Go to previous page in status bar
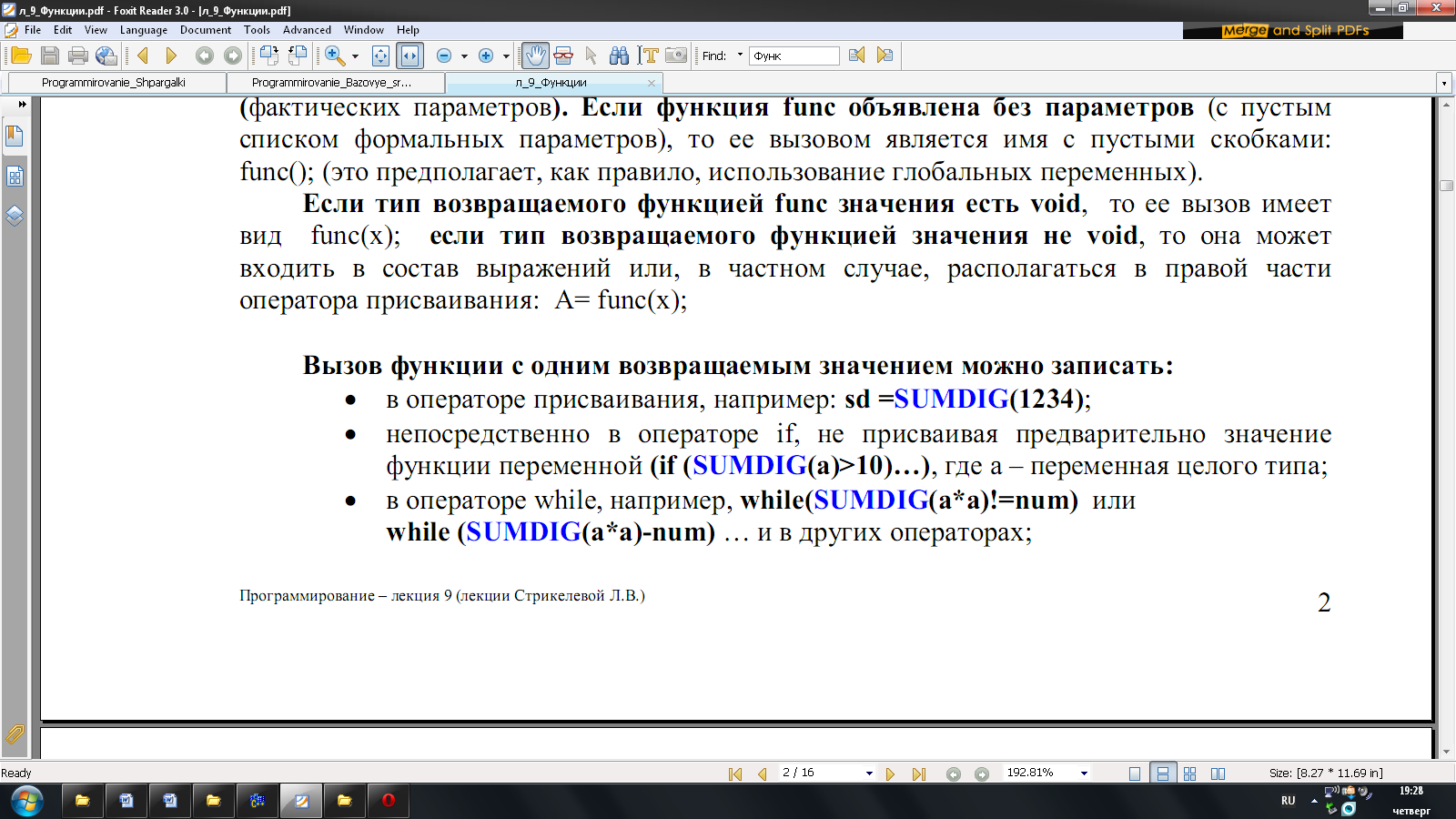This screenshot has height=819, width=1456. (763, 773)
